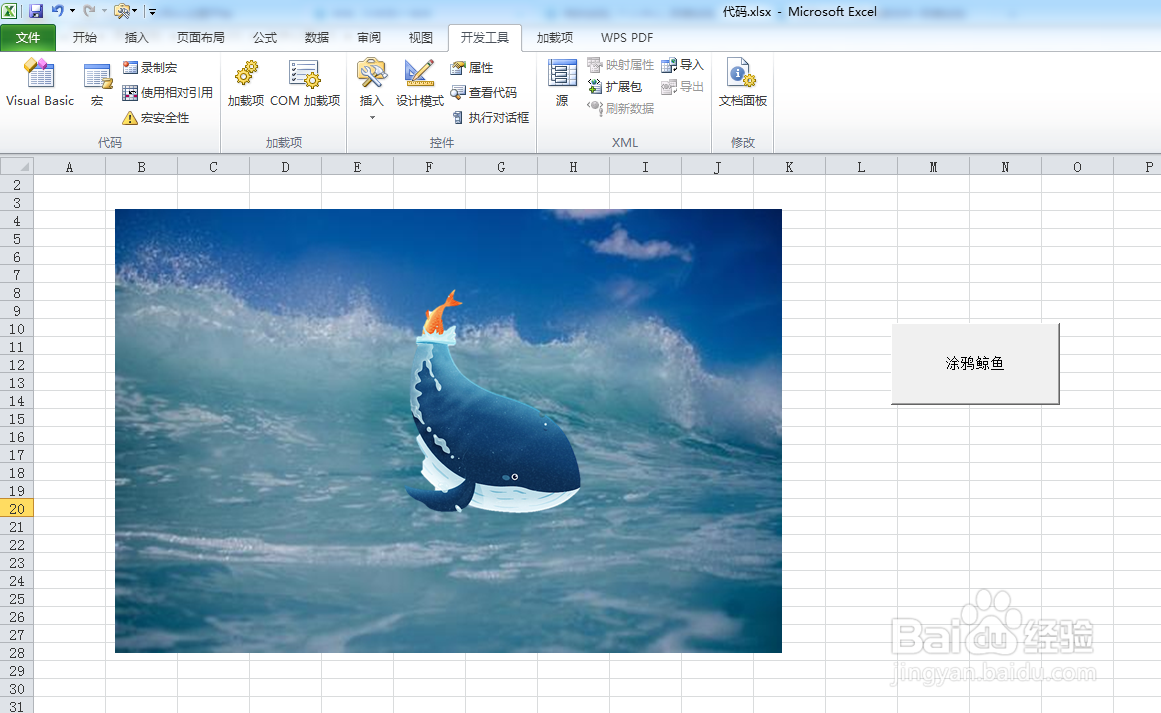Viewport: 1161px width, 713px height.
Task: Open the XML 源 source pane
Action: (x=562, y=84)
